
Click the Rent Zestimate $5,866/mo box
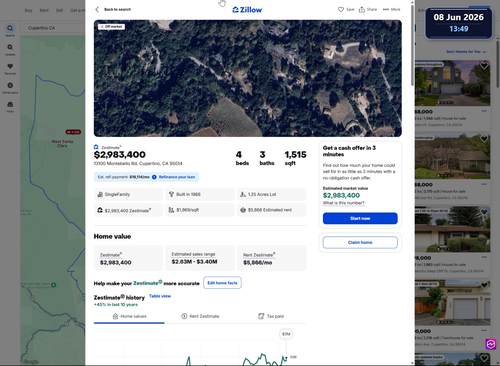pos(272,258)
